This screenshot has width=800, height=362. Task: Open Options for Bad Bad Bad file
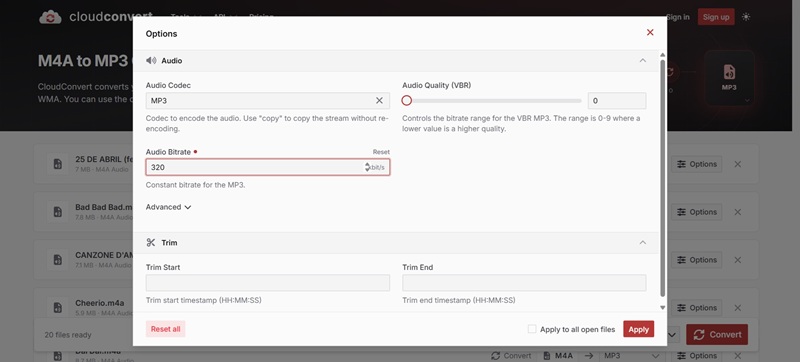(696, 212)
